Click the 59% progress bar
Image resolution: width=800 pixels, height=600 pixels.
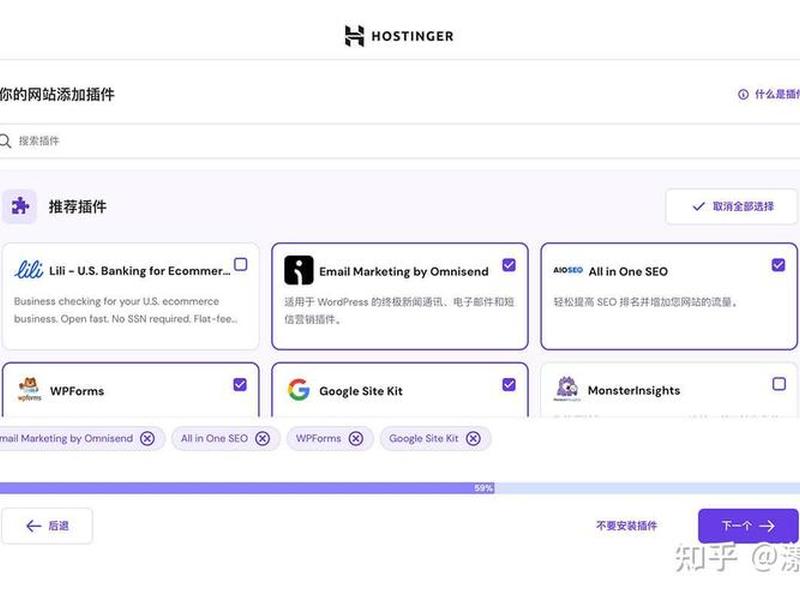coord(400,488)
